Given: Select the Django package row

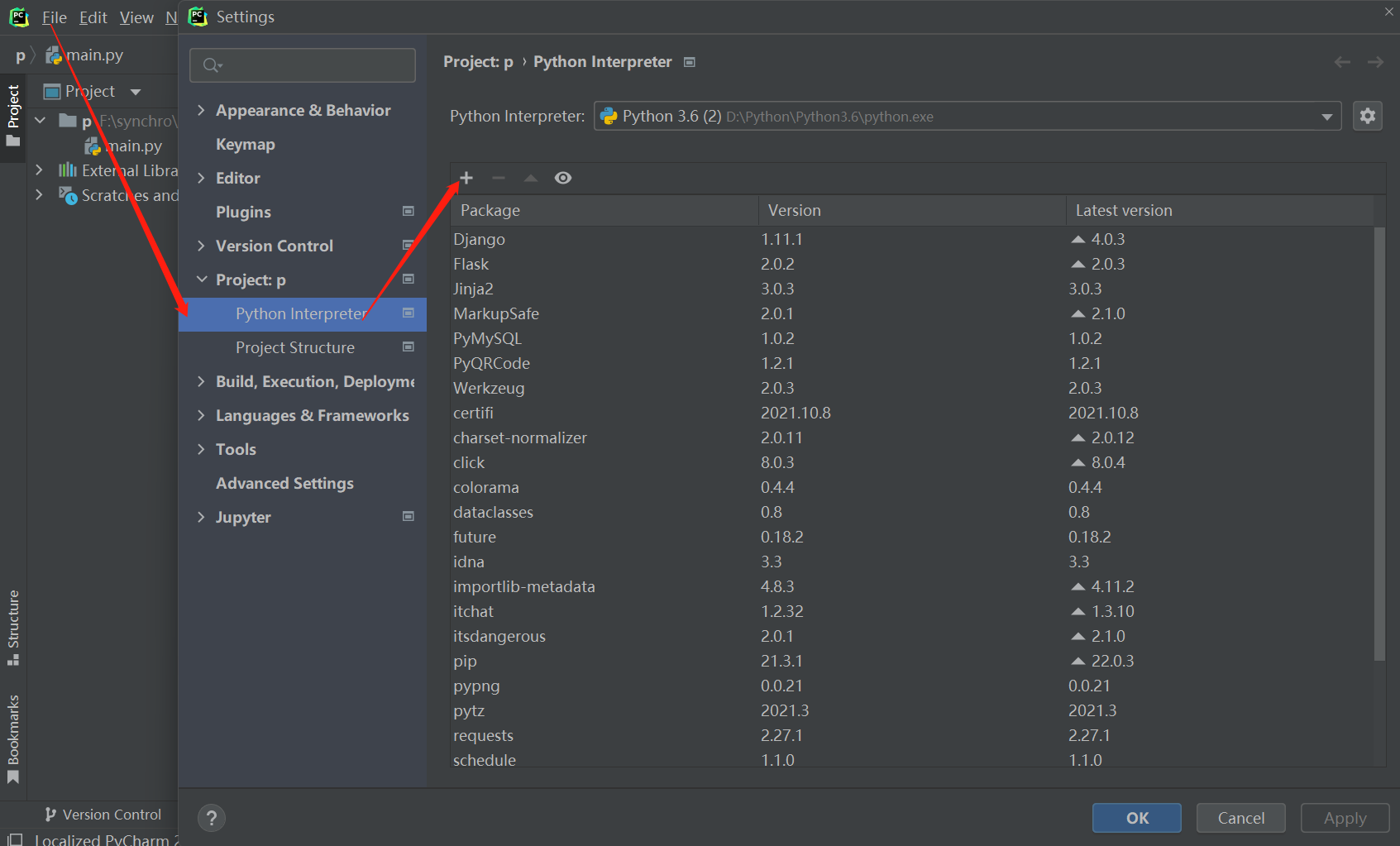Looking at the screenshot, I should 912,239.
